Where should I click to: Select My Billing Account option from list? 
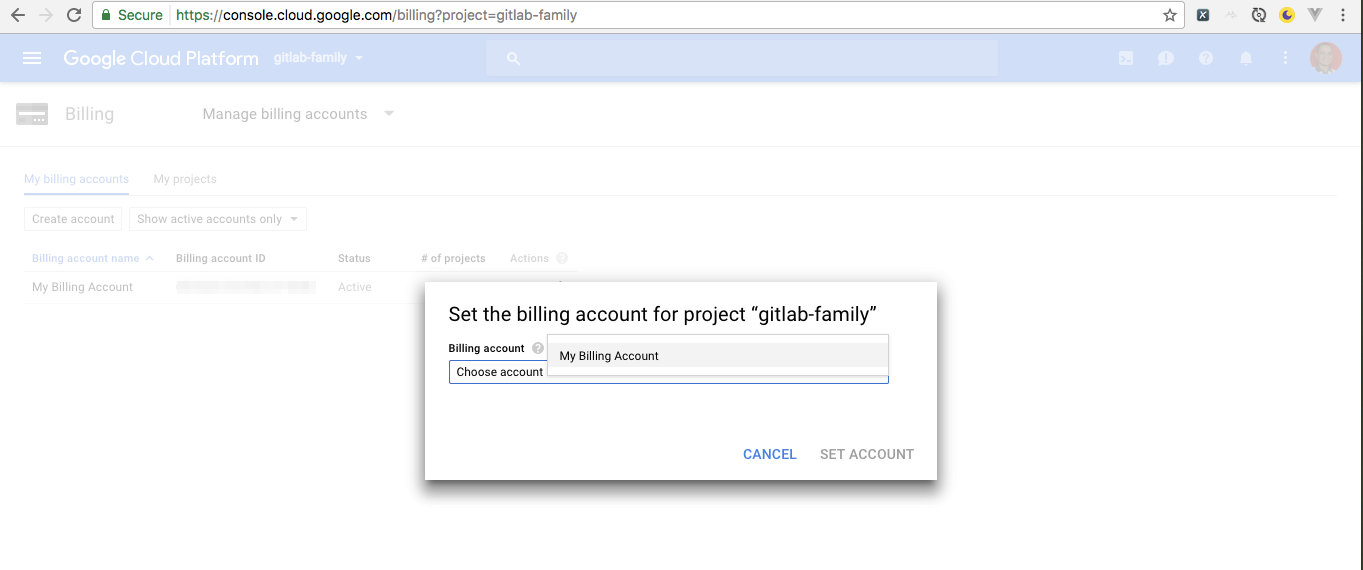tap(717, 356)
